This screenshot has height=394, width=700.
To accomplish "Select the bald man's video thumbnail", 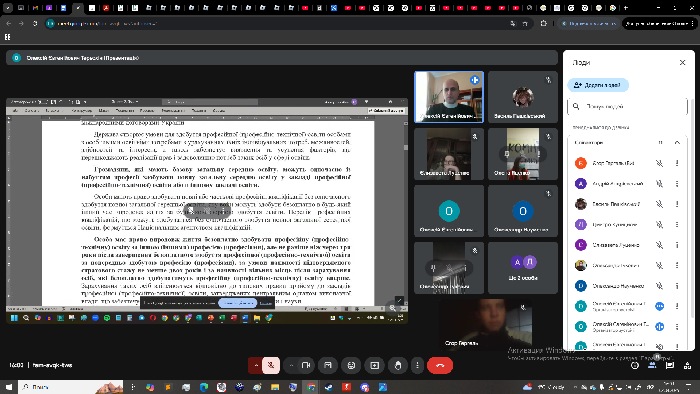I will (x=449, y=97).
